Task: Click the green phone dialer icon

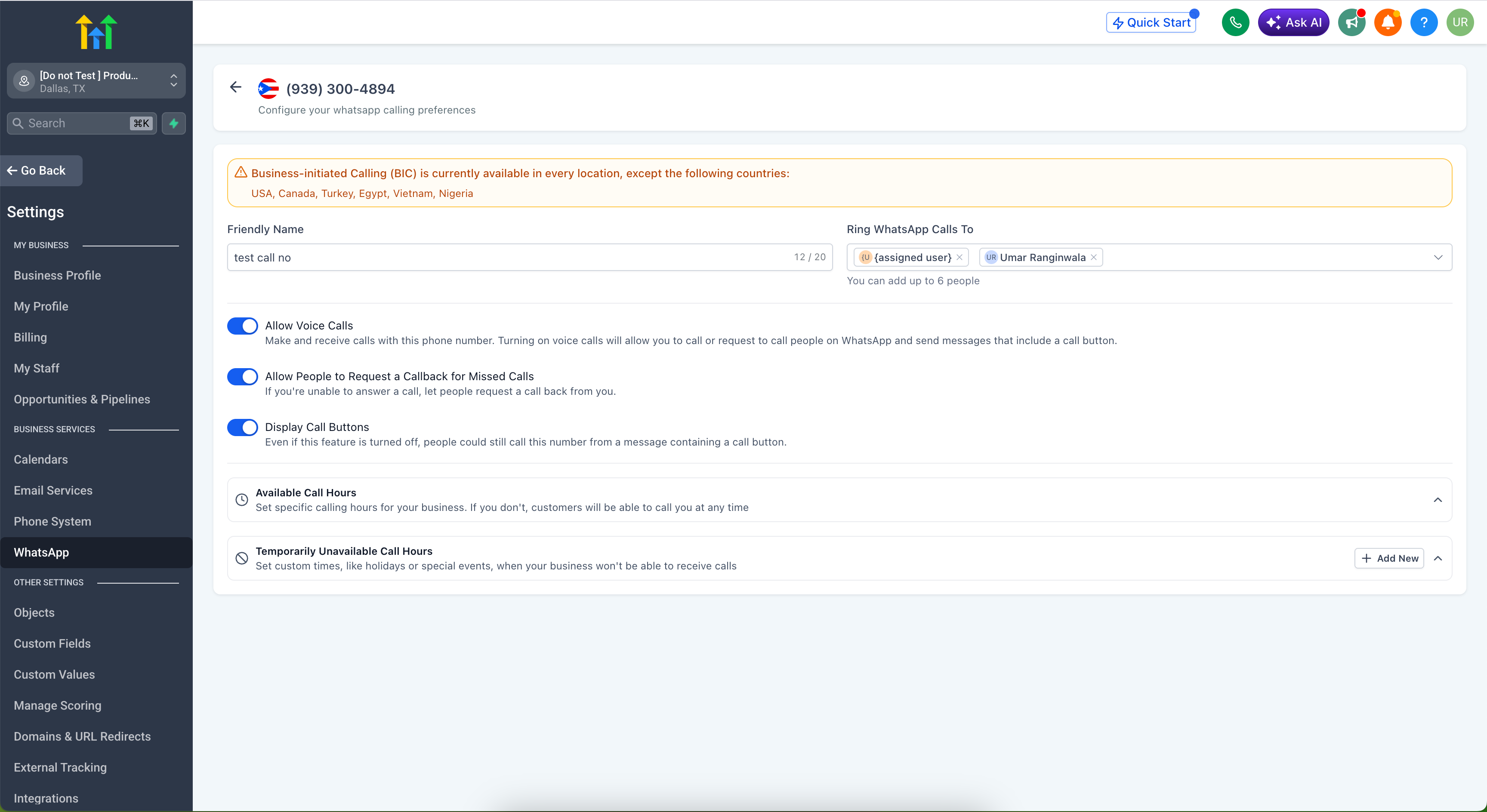Action: click(x=1235, y=22)
